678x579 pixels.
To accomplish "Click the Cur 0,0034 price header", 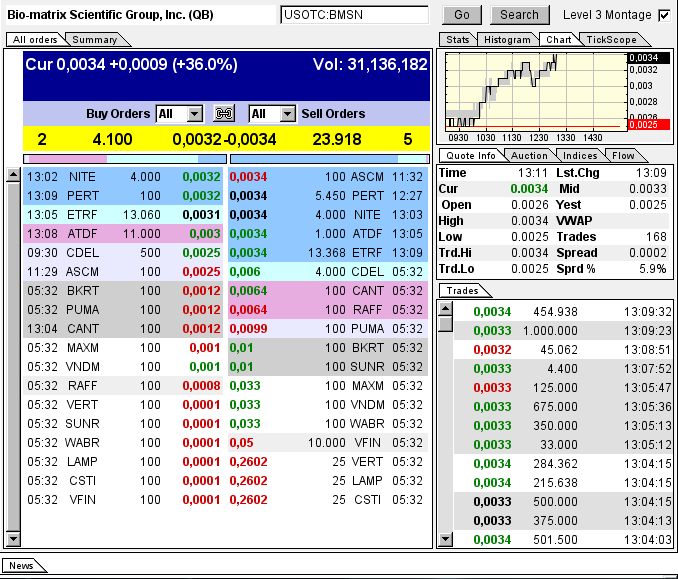I will (131, 65).
